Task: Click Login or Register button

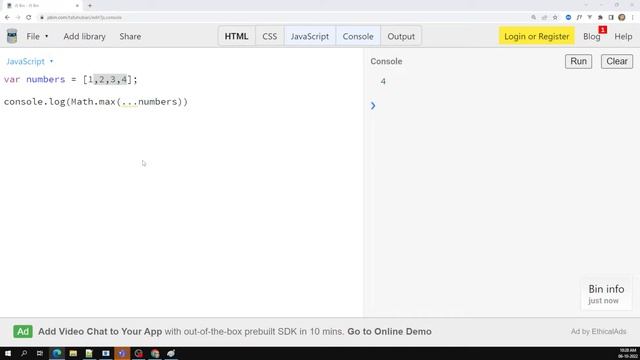Action: (536, 36)
